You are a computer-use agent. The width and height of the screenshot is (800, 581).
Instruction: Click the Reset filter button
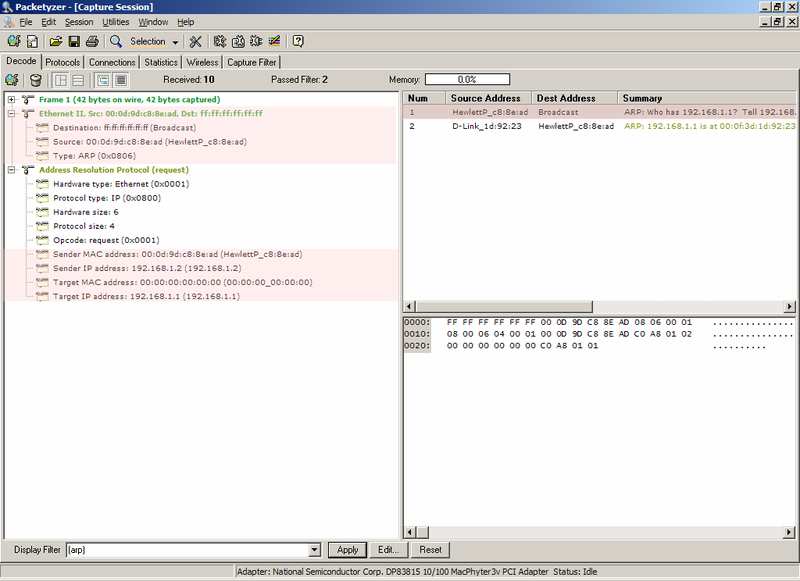pos(430,550)
